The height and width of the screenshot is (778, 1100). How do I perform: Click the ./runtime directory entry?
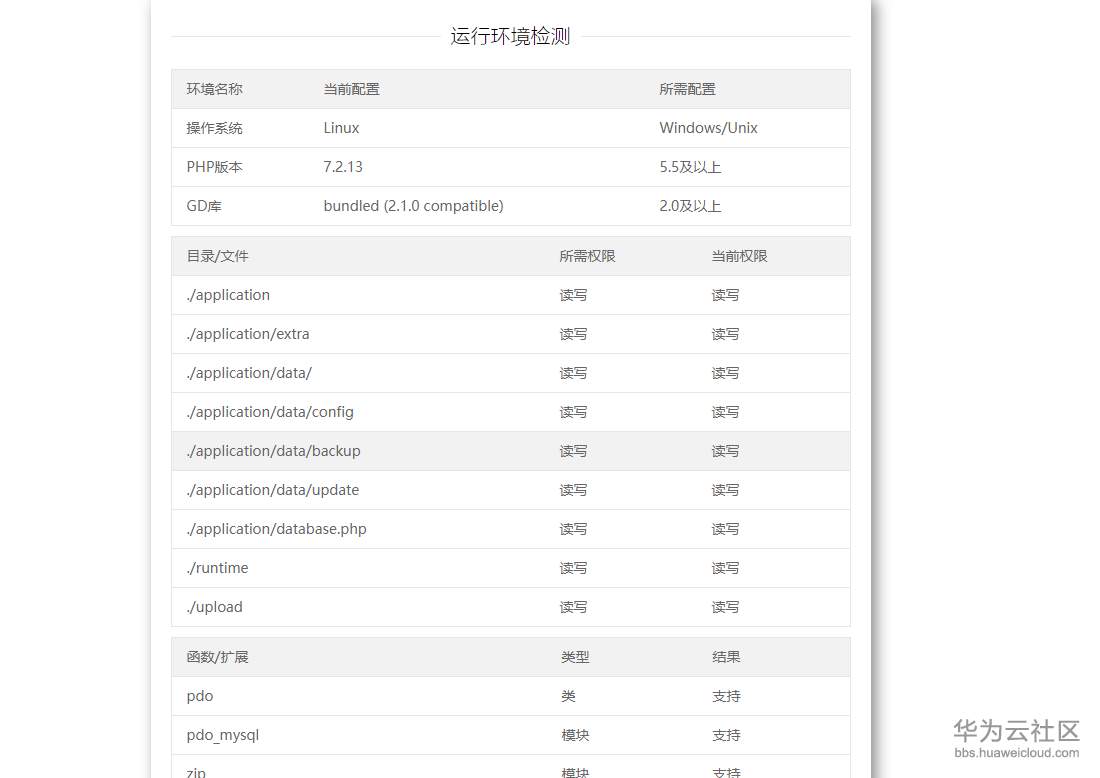click(217, 568)
